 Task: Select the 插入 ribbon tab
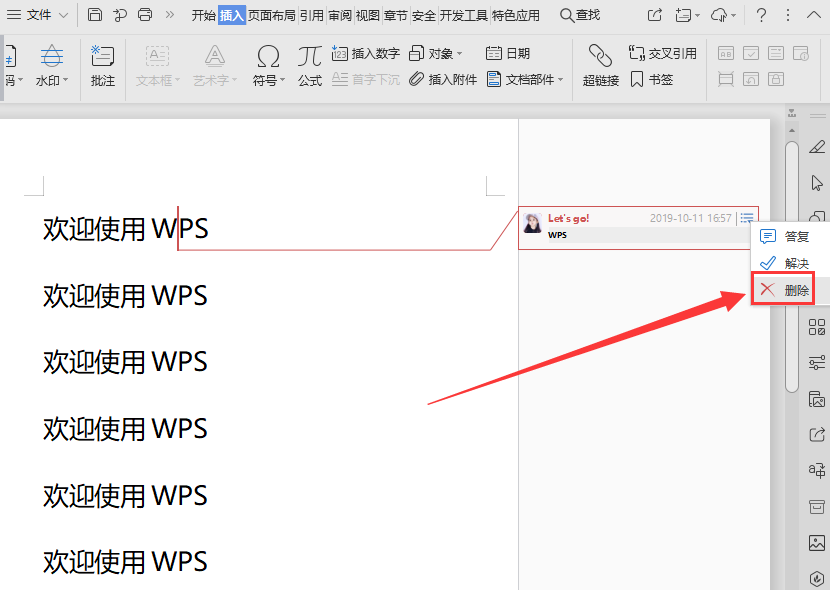[x=232, y=15]
